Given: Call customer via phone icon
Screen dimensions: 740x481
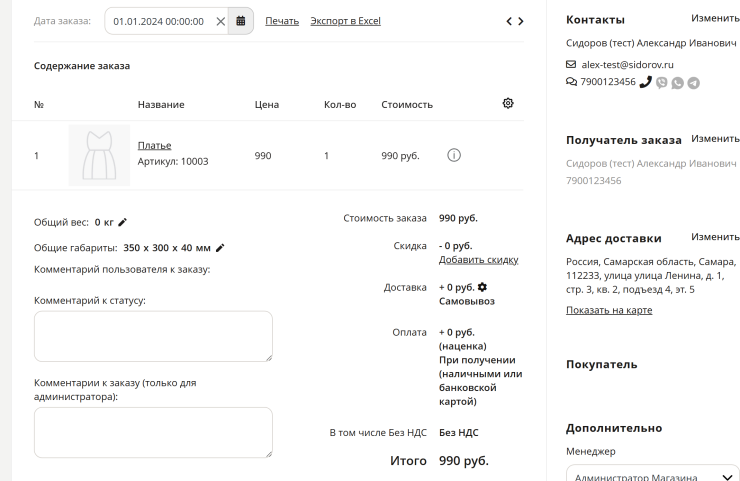Looking at the screenshot, I should tap(646, 82).
